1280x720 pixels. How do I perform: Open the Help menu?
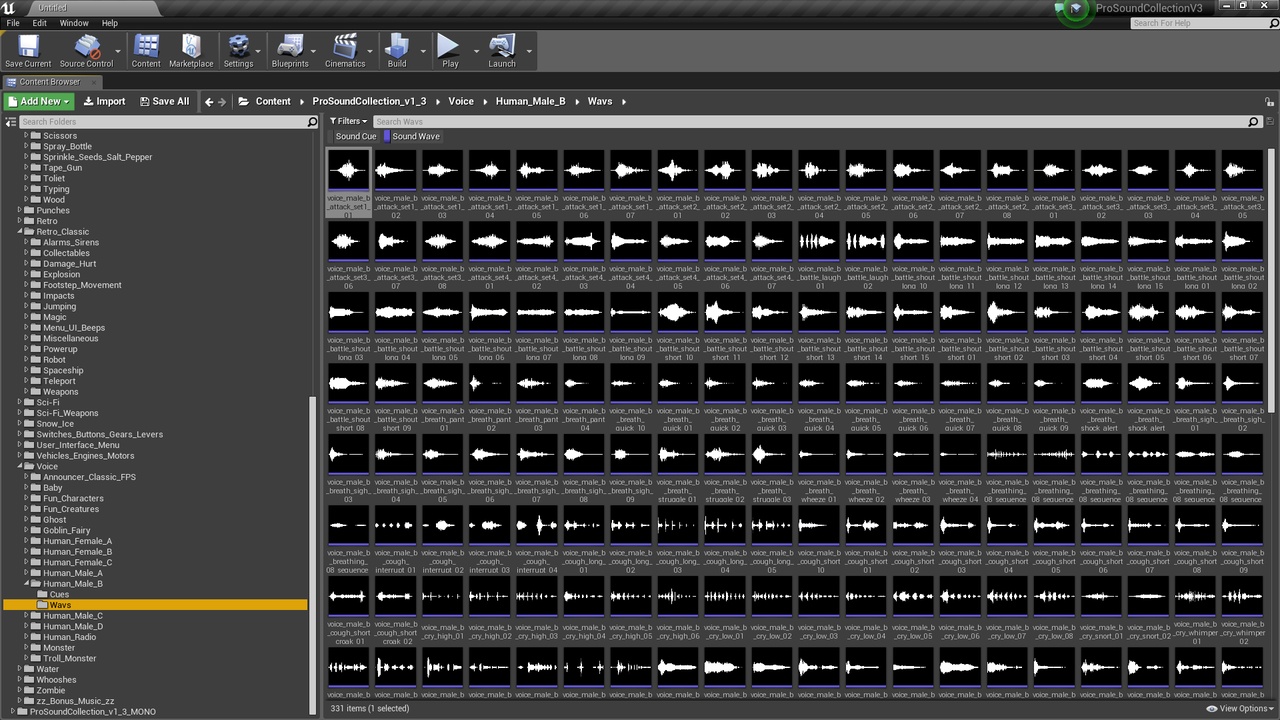[110, 23]
